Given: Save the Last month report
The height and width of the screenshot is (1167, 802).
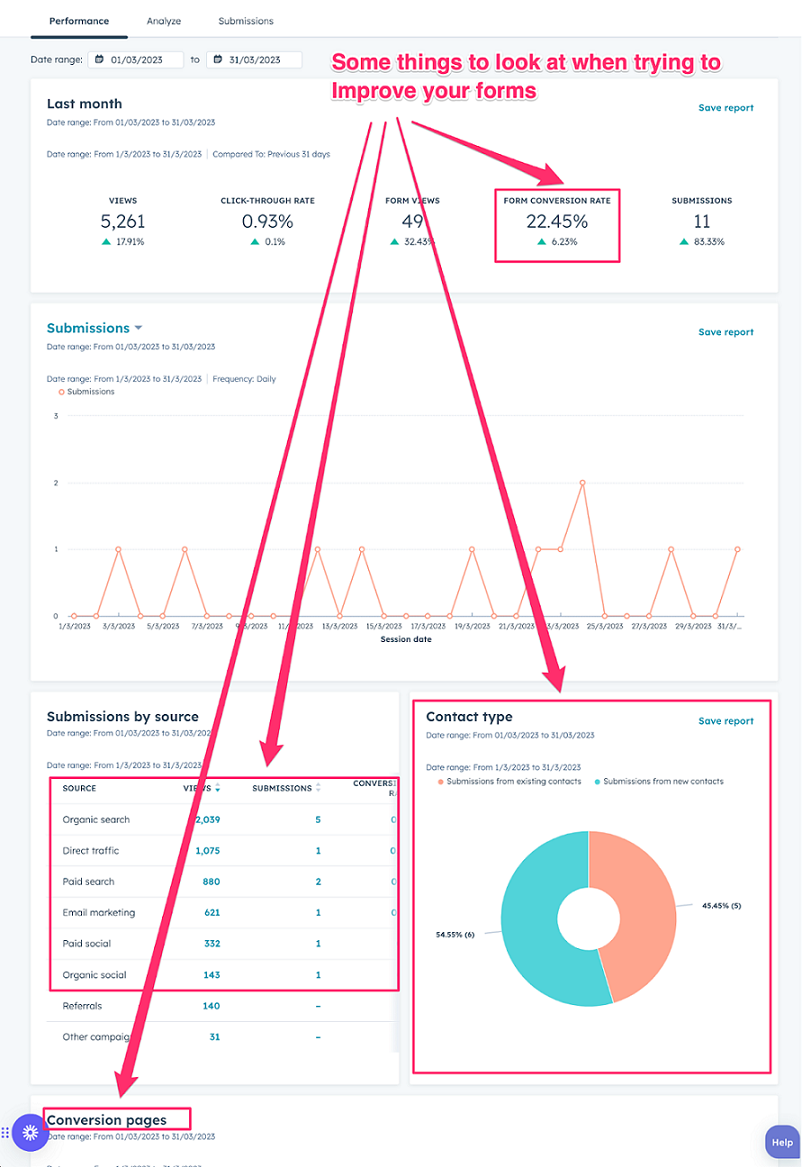Looking at the screenshot, I should point(725,108).
